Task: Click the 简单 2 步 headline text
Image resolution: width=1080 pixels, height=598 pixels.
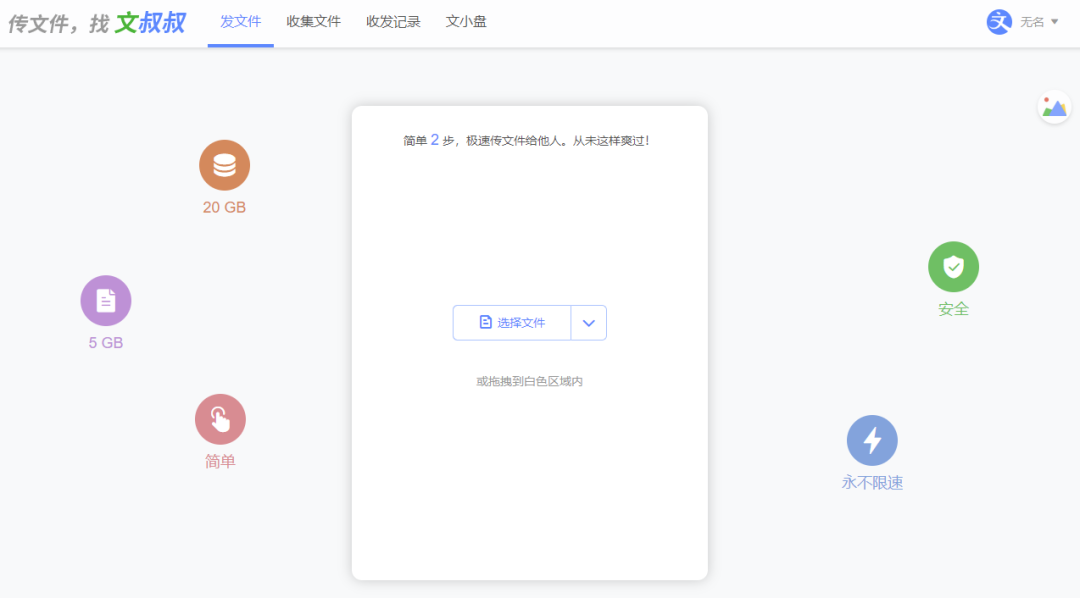Action: (x=527, y=141)
